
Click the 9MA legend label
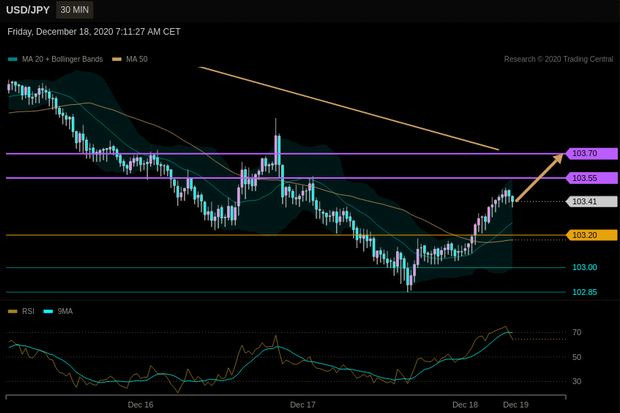(65, 311)
